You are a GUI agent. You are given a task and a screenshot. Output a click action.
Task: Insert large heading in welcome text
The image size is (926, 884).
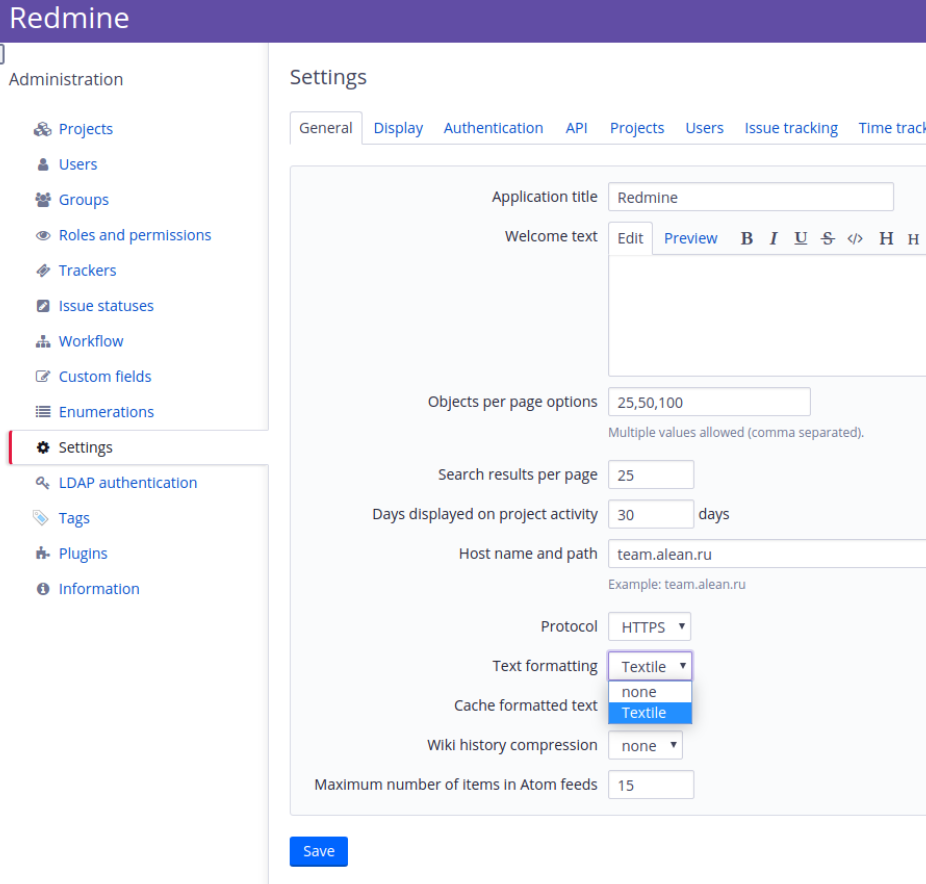886,239
